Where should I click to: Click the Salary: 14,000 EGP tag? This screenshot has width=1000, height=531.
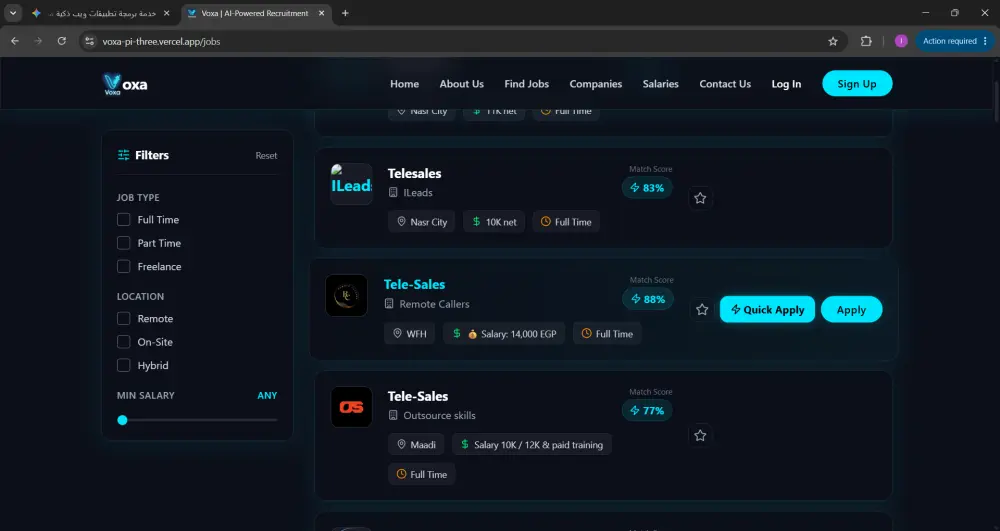(504, 333)
